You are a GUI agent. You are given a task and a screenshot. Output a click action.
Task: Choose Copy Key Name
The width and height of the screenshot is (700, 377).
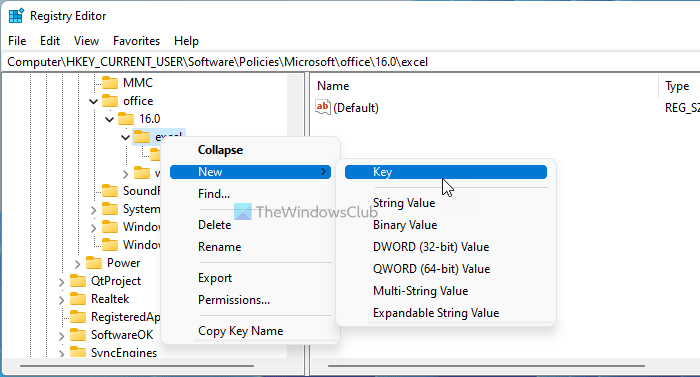250,331
